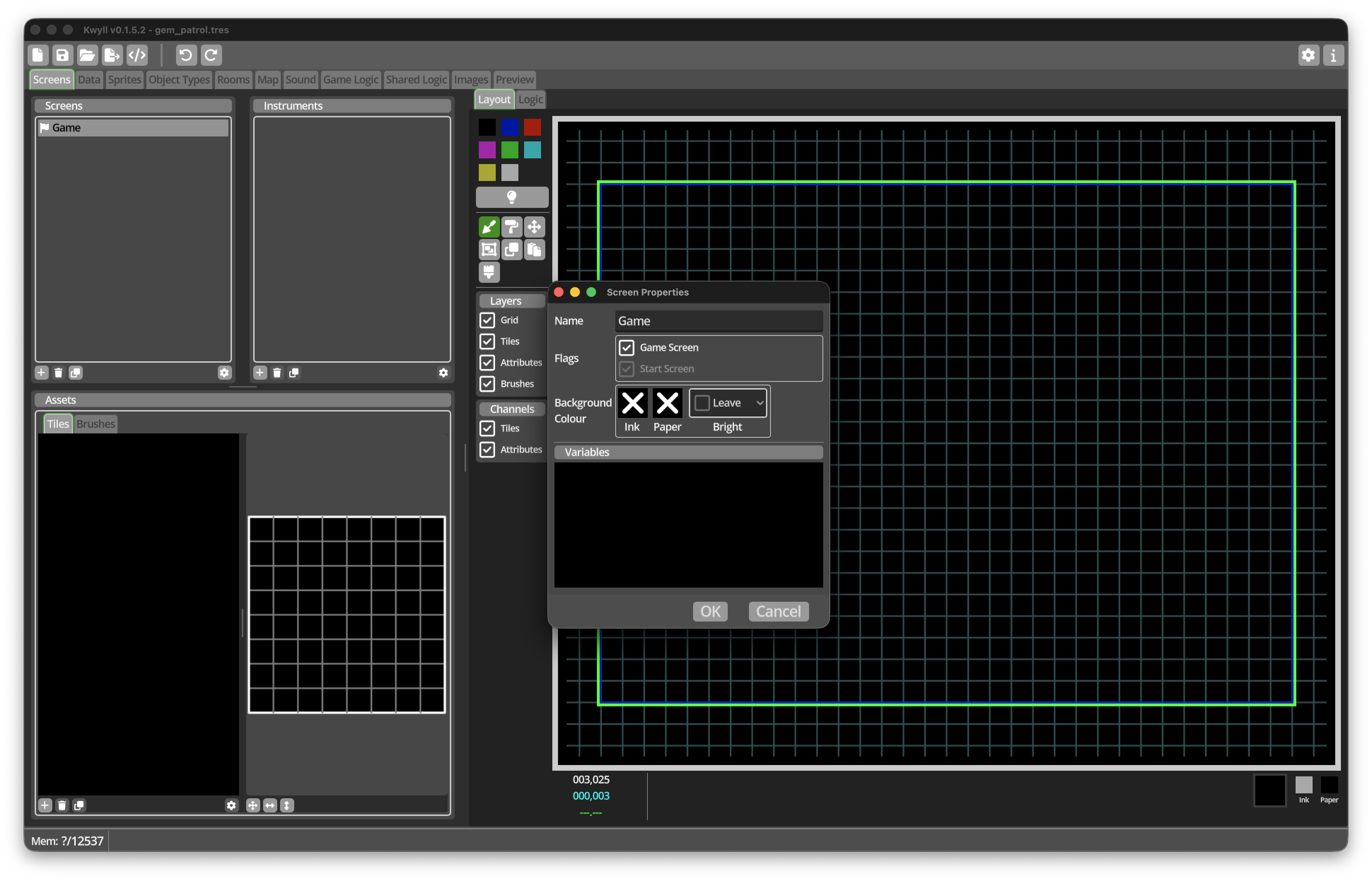Screen dimensions: 1372x881
Task: Select the brush stamp tool
Action: point(489,272)
